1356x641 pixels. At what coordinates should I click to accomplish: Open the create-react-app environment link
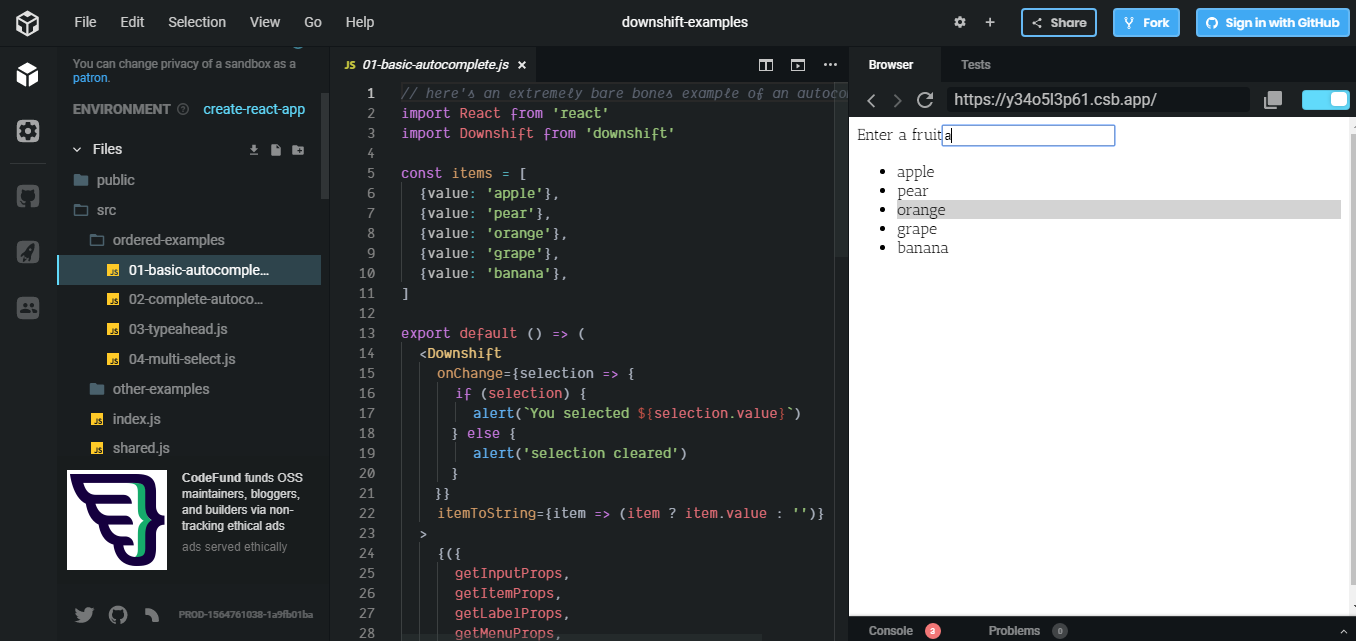pos(254,110)
